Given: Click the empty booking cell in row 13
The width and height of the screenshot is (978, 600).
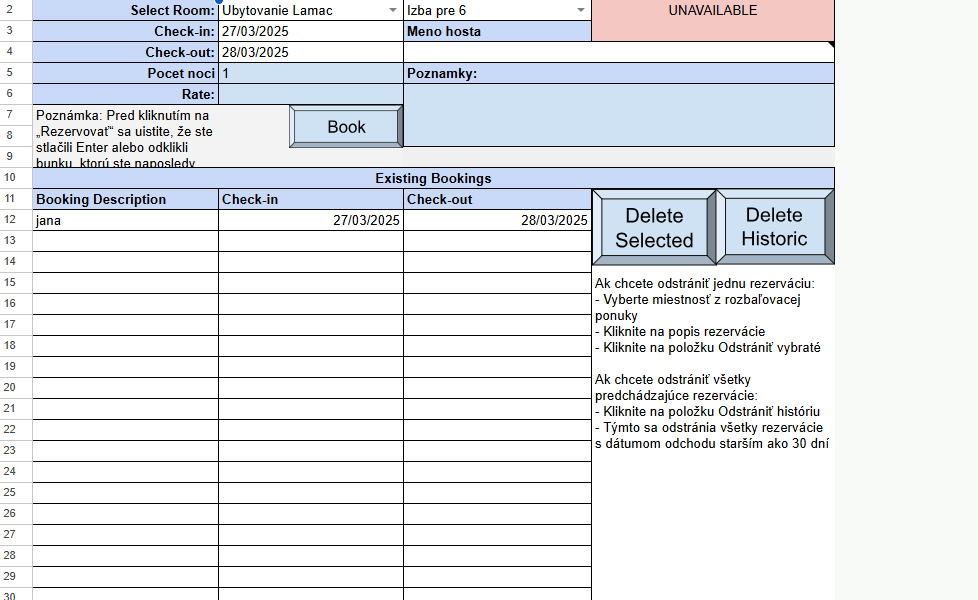Looking at the screenshot, I should click(x=125, y=241).
